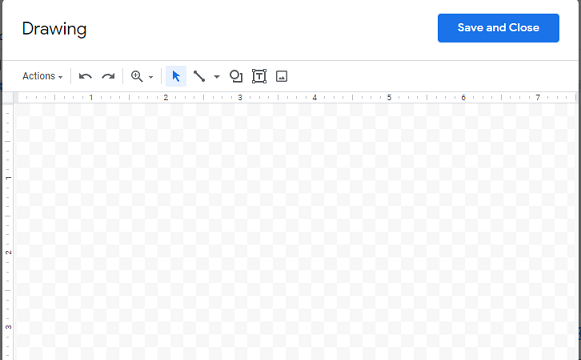Screen dimensions: 581x360
Task: Click horizontal ruler at the 4 mark
Action: [315, 97]
